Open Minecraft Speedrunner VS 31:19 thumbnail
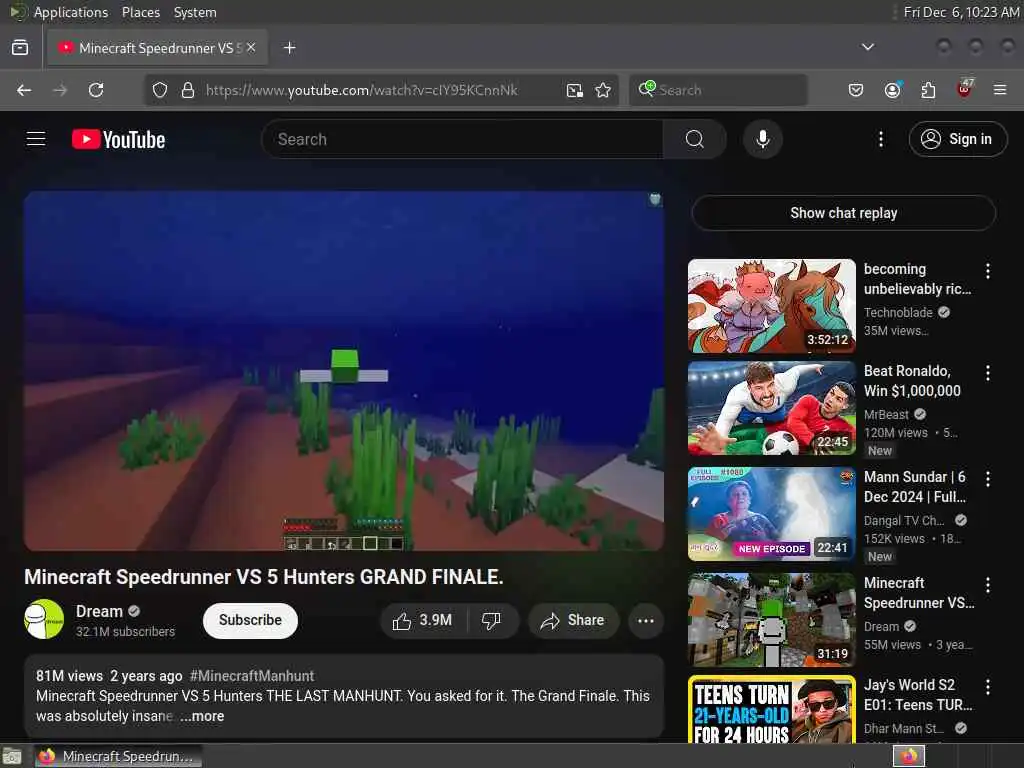The image size is (1024, 768). (771, 620)
